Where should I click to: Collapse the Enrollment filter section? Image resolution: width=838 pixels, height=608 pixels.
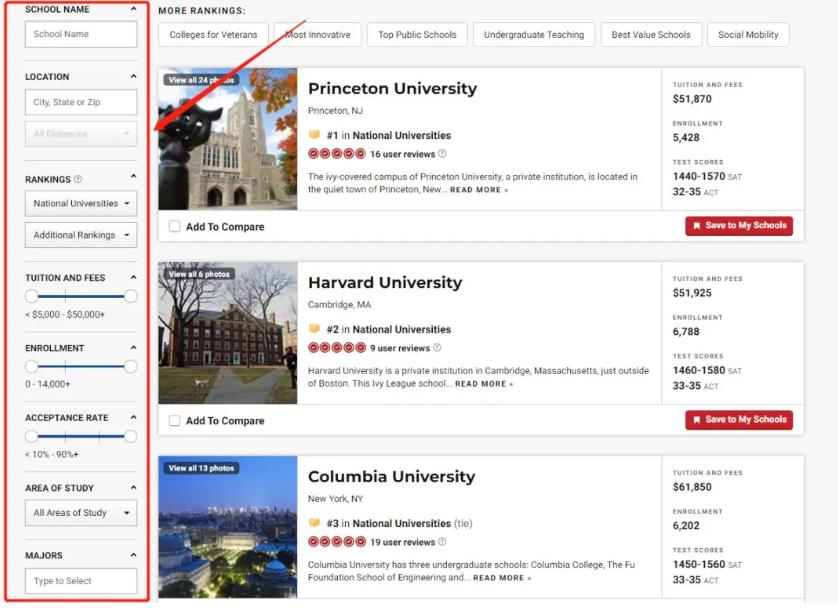(x=133, y=347)
